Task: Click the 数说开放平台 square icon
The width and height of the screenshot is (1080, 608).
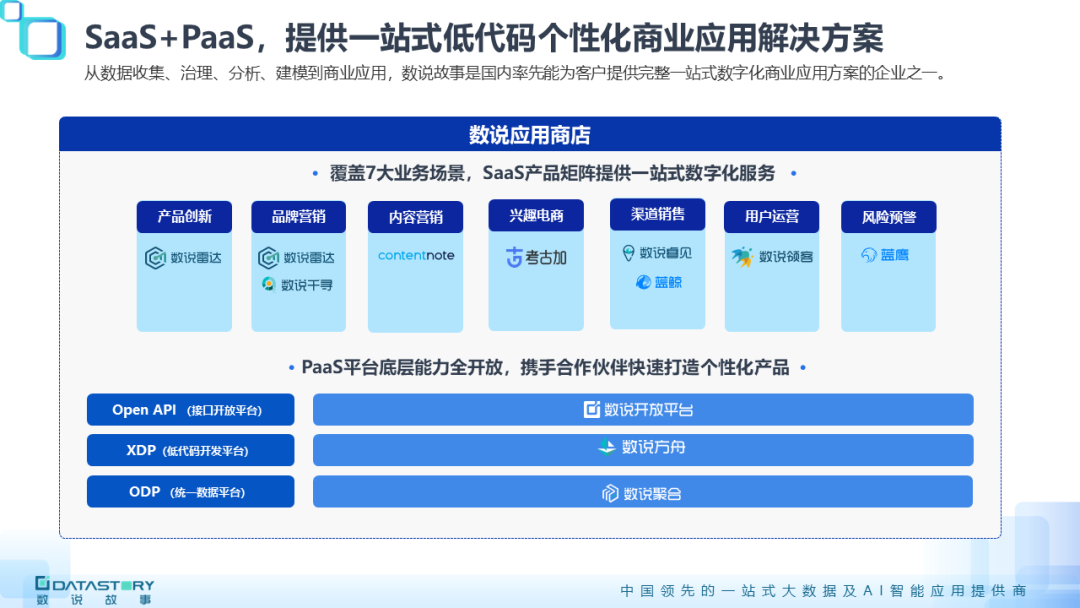Action: click(x=592, y=410)
